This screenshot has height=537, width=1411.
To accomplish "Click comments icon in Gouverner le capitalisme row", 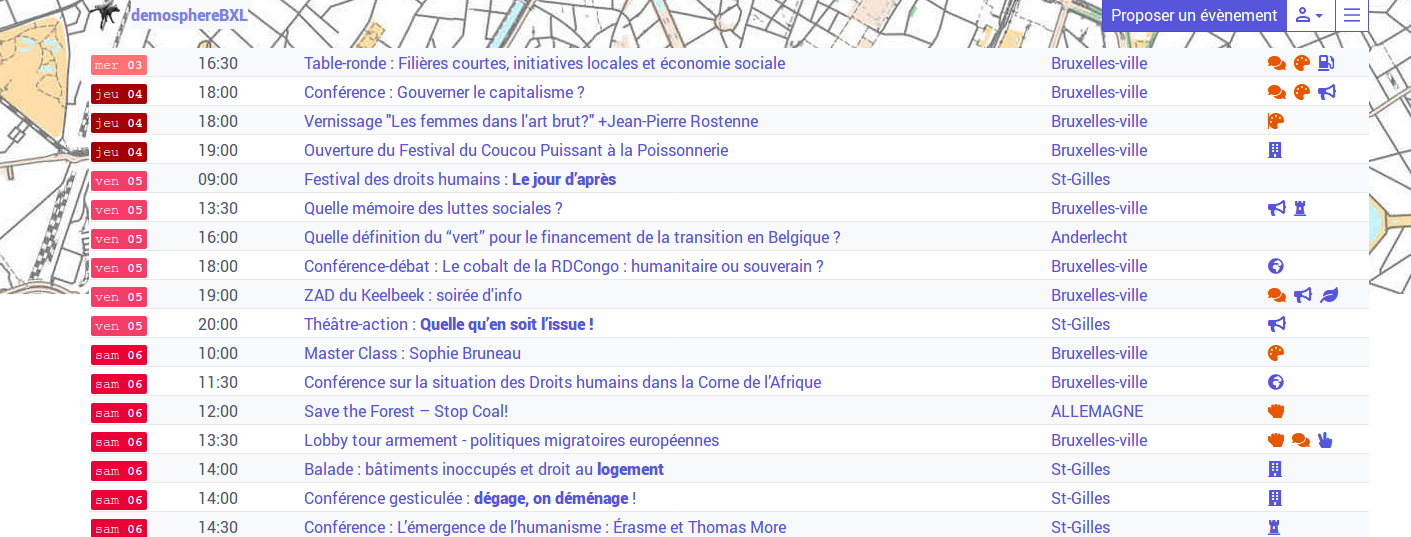I will (x=1276, y=92).
